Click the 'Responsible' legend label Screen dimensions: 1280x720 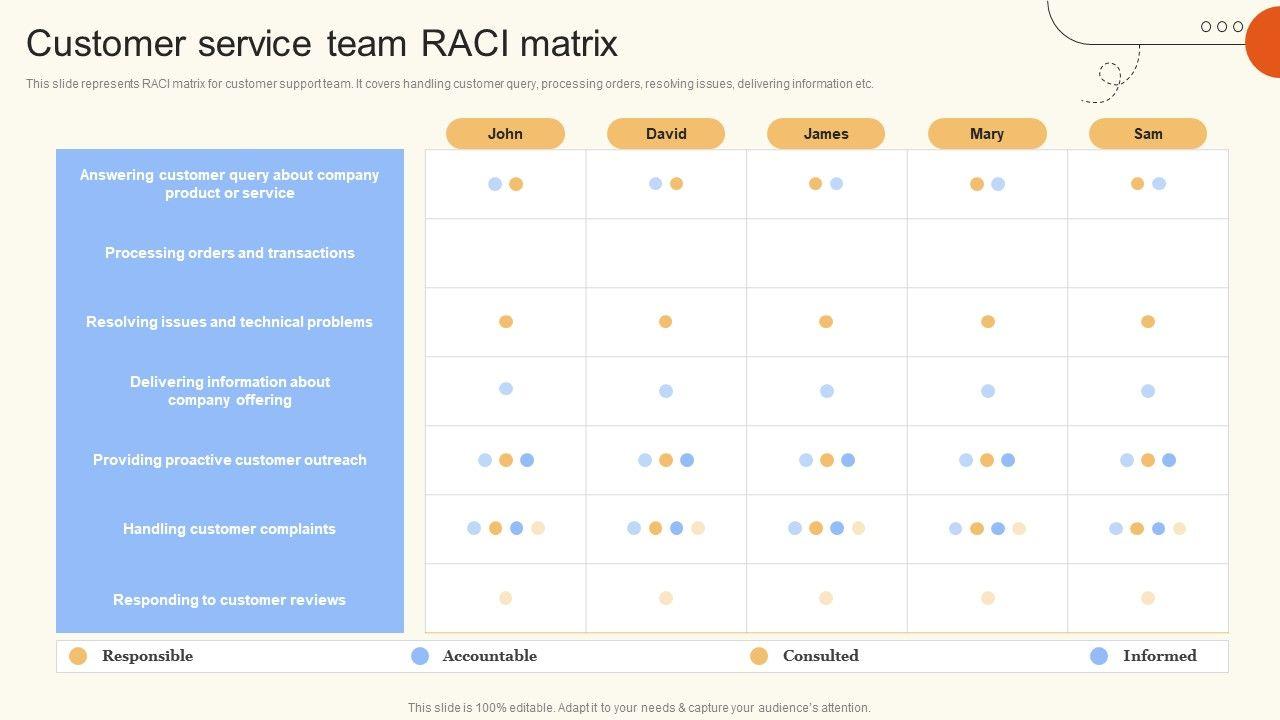pos(147,656)
